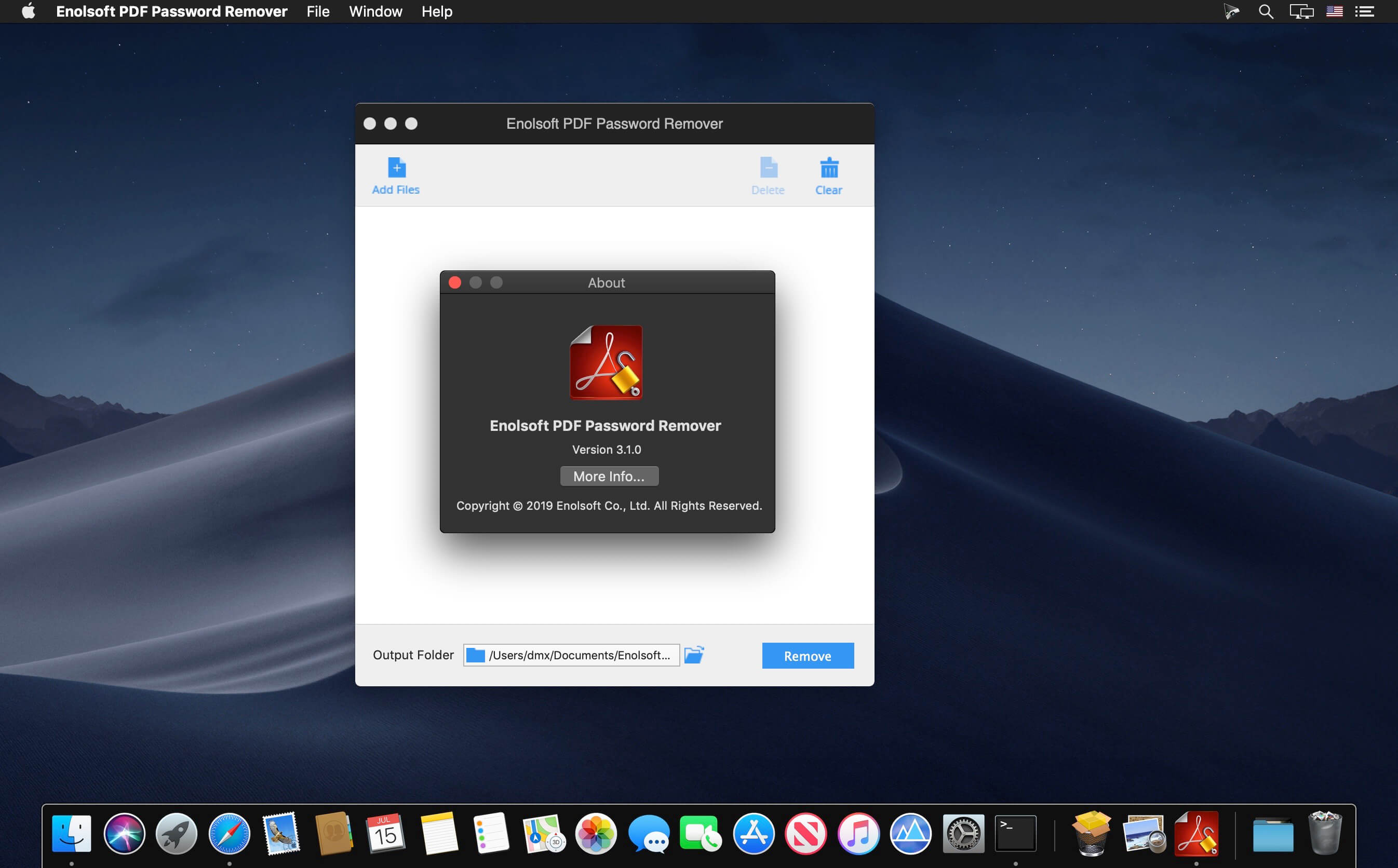
Task: Open the Apple menu
Action: click(x=28, y=11)
